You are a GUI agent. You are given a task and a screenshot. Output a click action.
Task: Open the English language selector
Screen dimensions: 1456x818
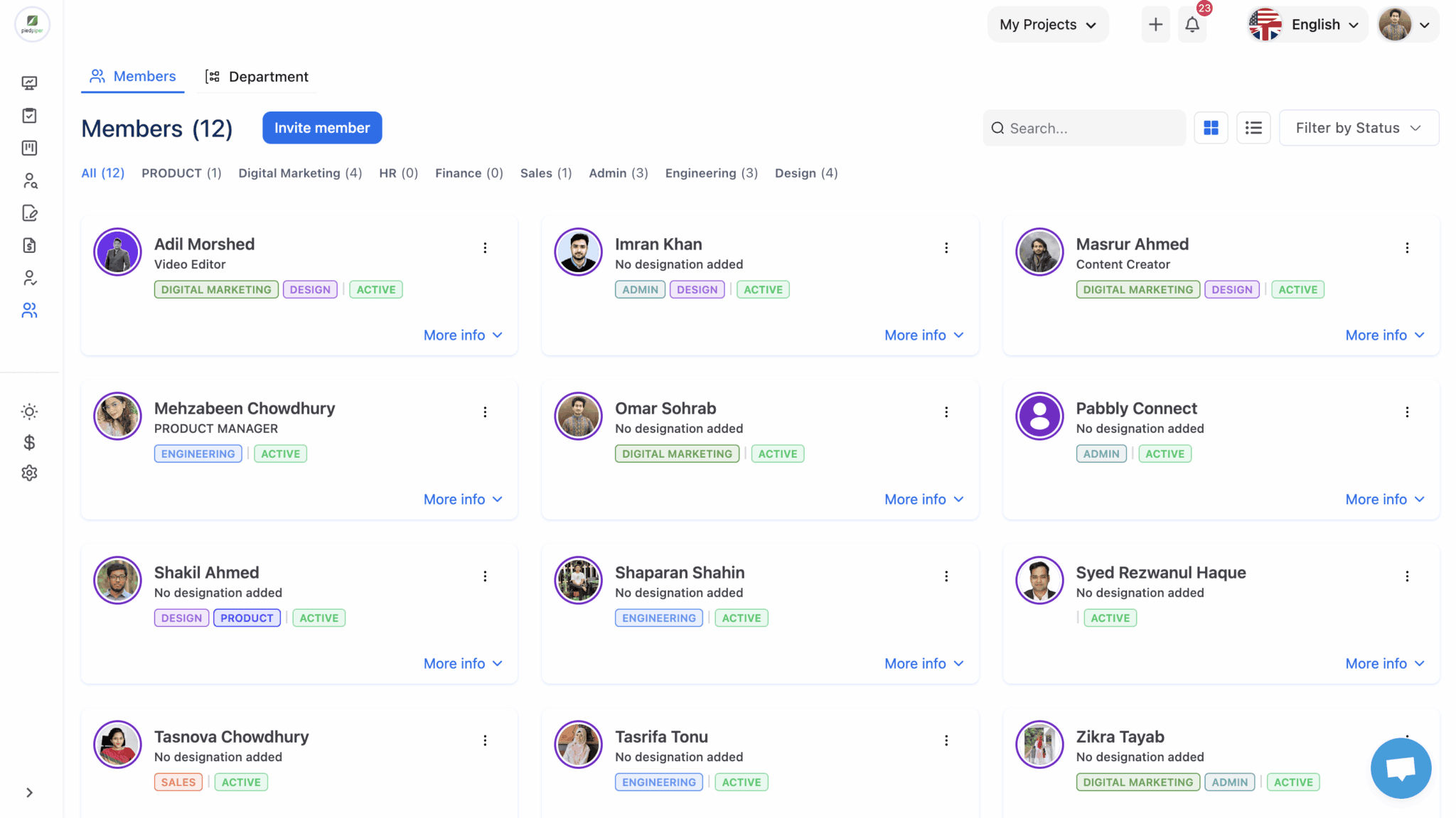(x=1306, y=23)
